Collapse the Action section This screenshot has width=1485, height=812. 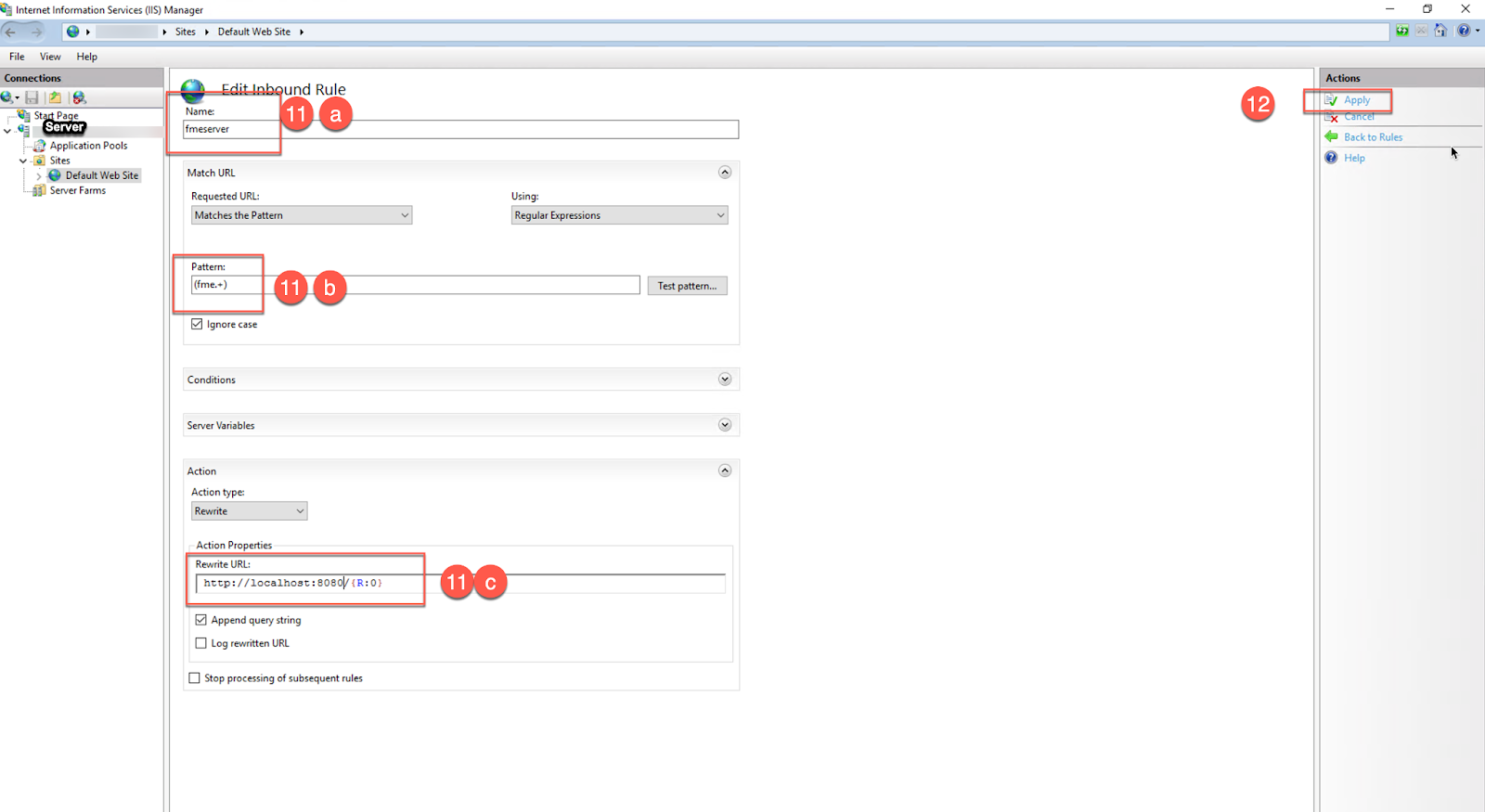pyautogui.click(x=725, y=470)
